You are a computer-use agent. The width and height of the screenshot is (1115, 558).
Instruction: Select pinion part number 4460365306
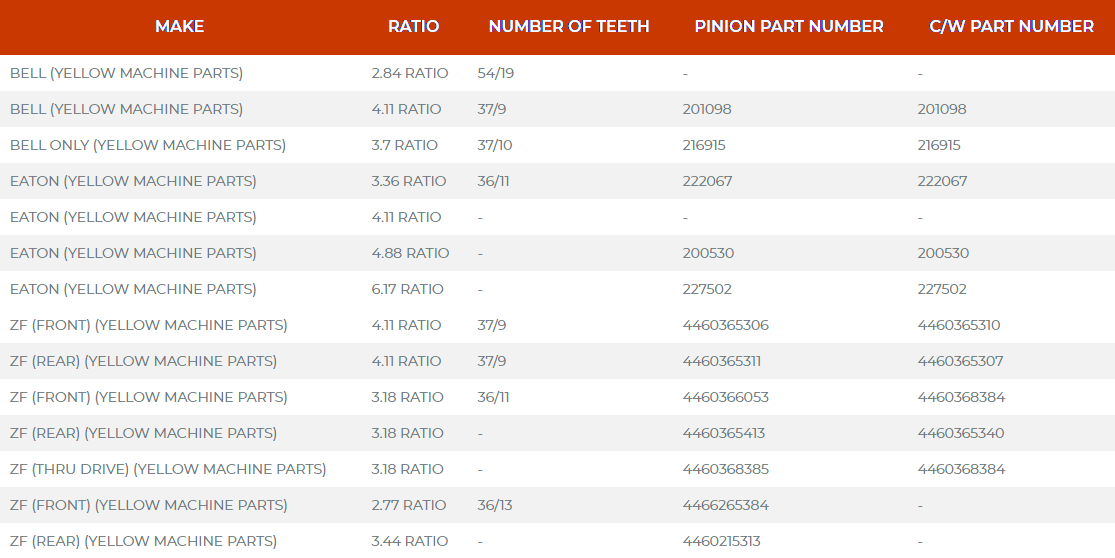coord(725,325)
